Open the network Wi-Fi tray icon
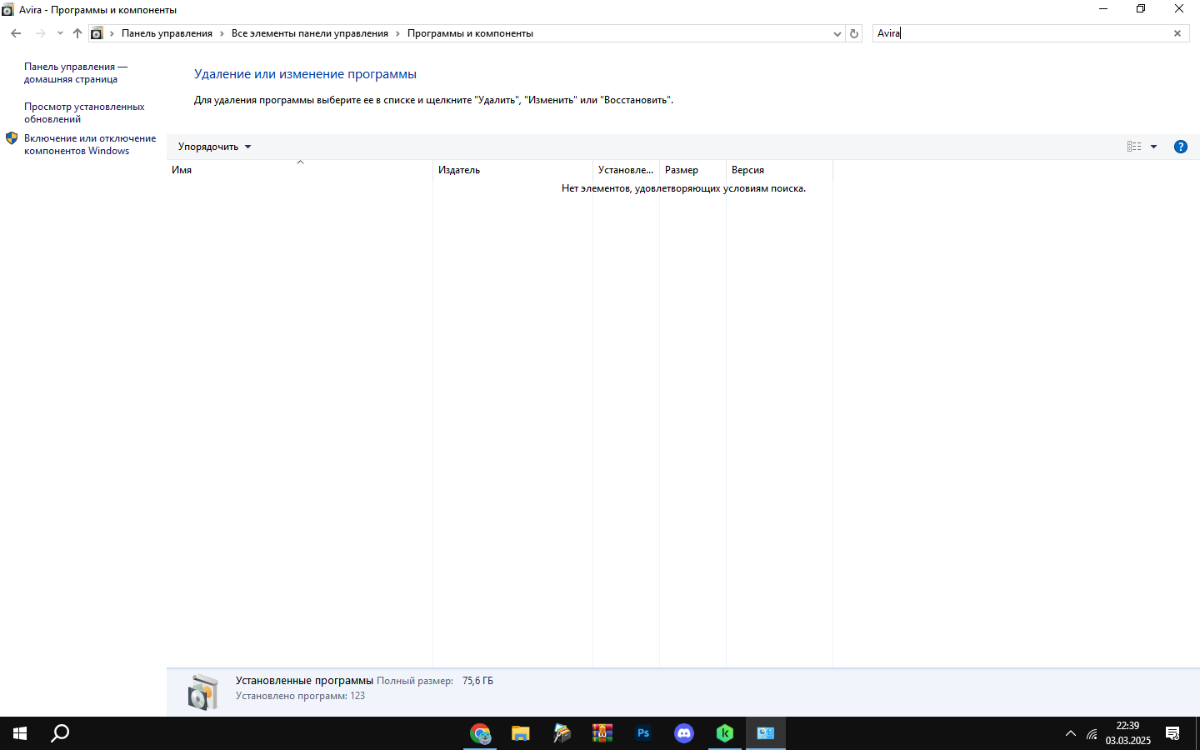This screenshot has width=1200, height=750. coord(1092,733)
